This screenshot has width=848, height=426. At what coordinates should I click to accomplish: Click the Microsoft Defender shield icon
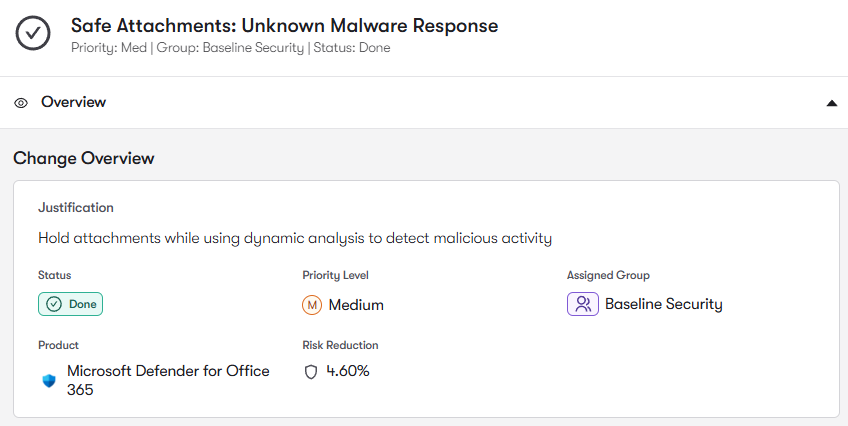pos(49,381)
